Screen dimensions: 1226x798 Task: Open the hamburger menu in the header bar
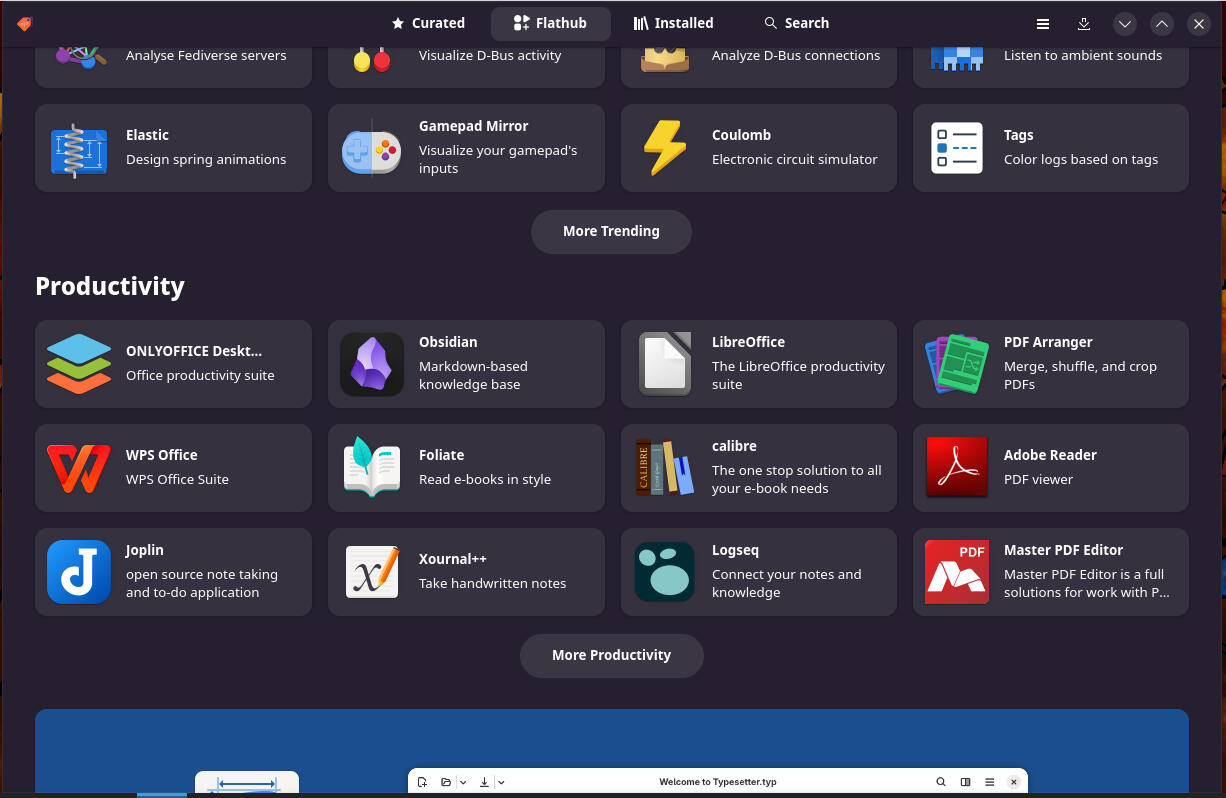pyautogui.click(x=1043, y=23)
